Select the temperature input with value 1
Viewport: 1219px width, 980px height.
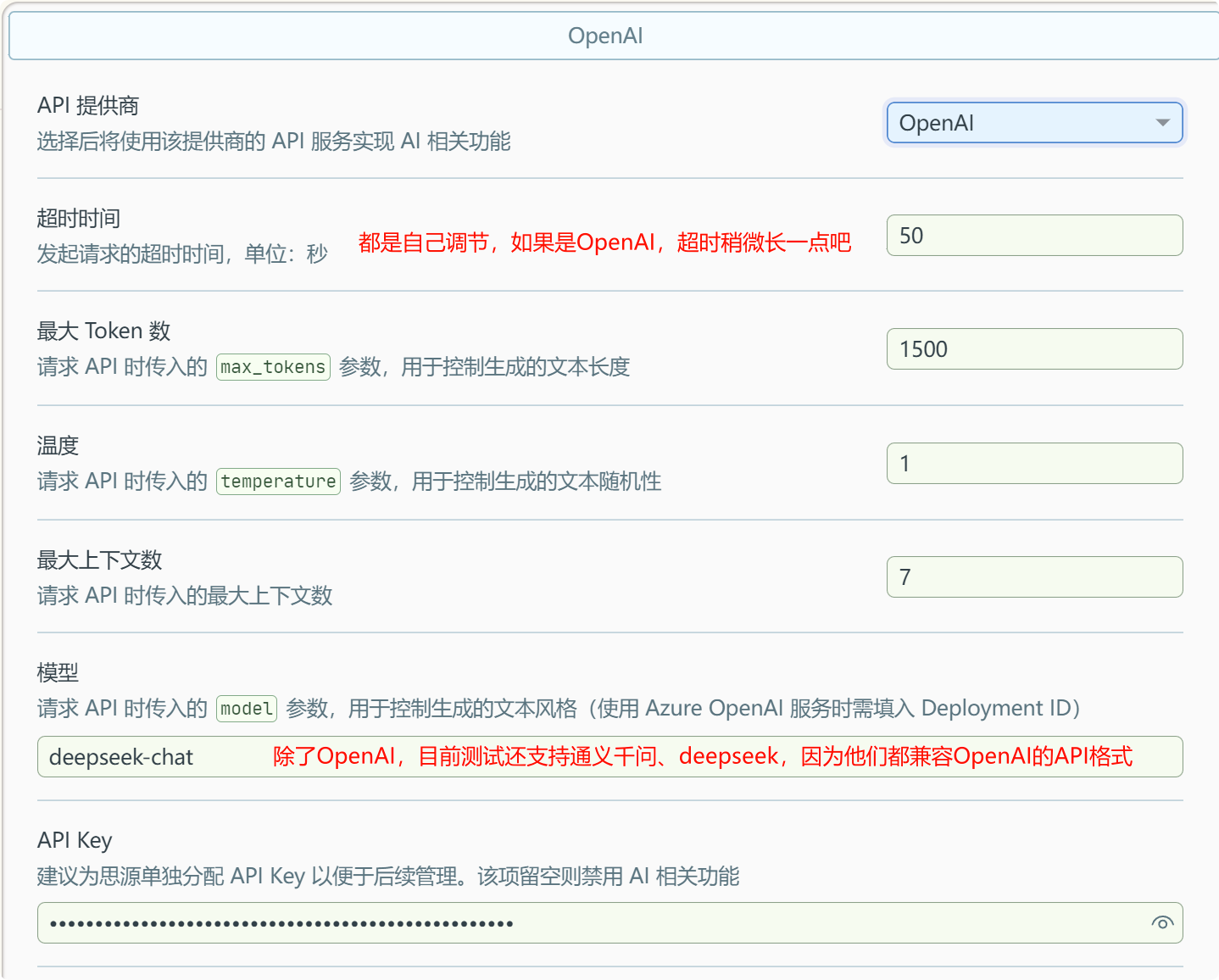click(x=1034, y=464)
